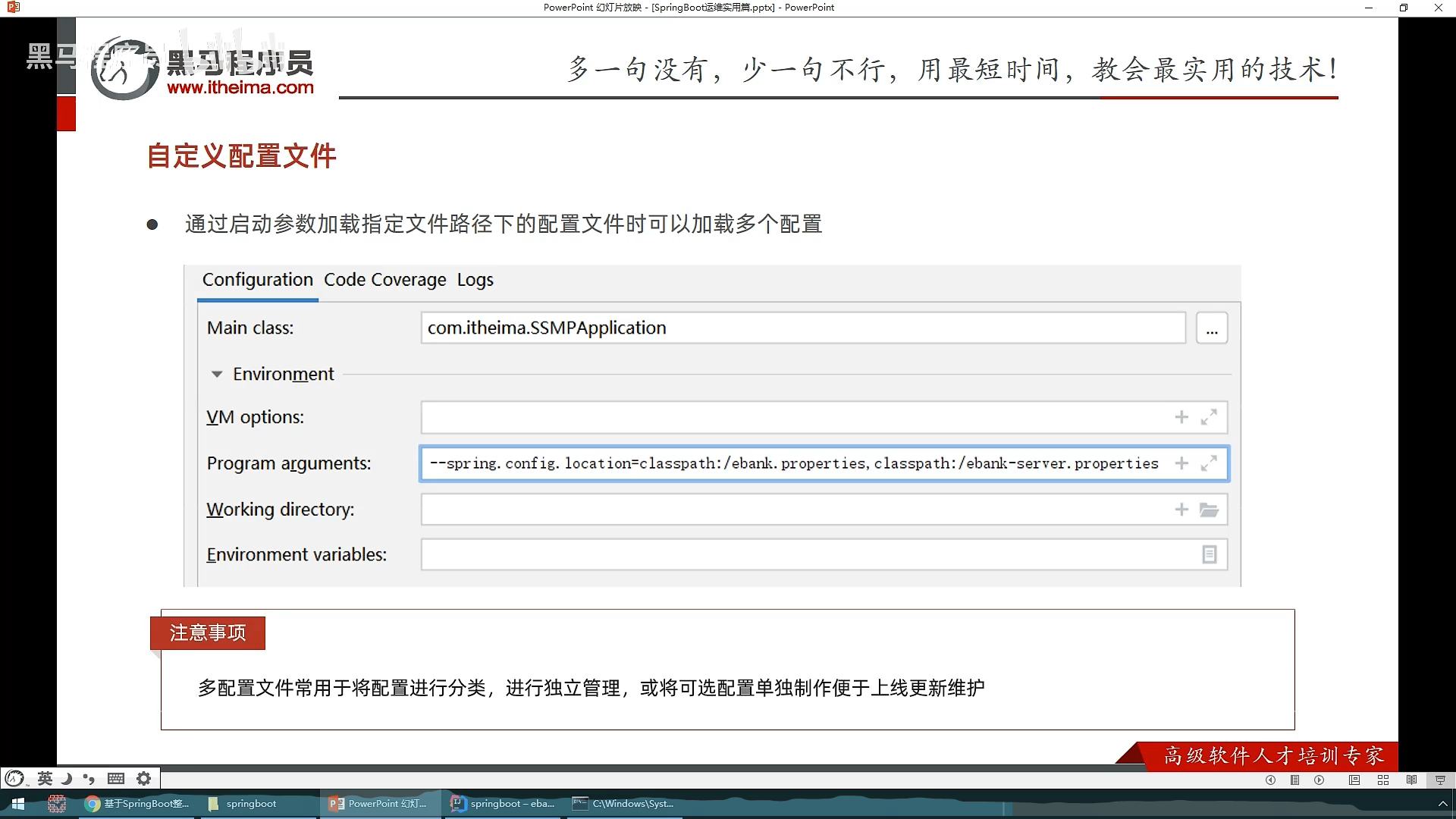Image resolution: width=1456 pixels, height=819 pixels.
Task: Switch to Reading view
Action: pos(1411,780)
